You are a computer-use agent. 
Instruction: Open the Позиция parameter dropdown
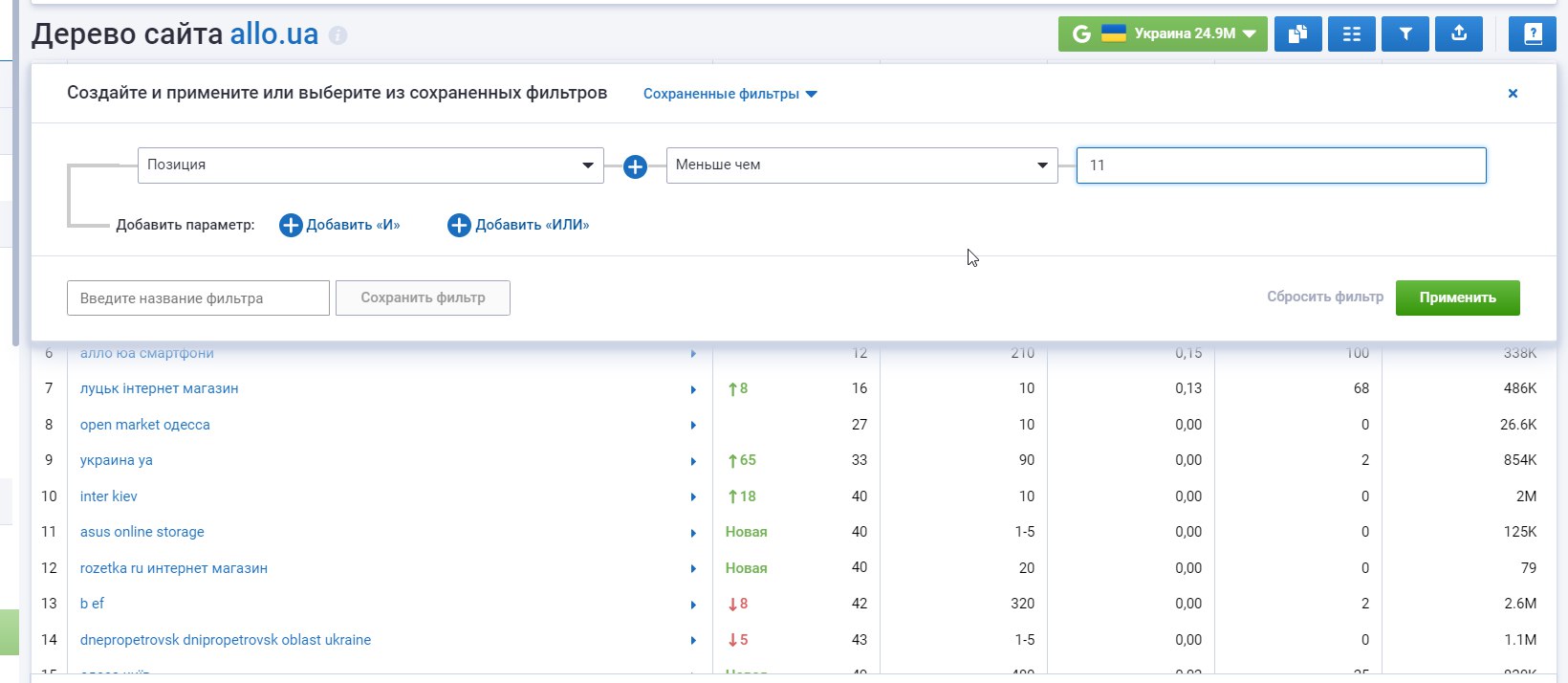coord(371,165)
